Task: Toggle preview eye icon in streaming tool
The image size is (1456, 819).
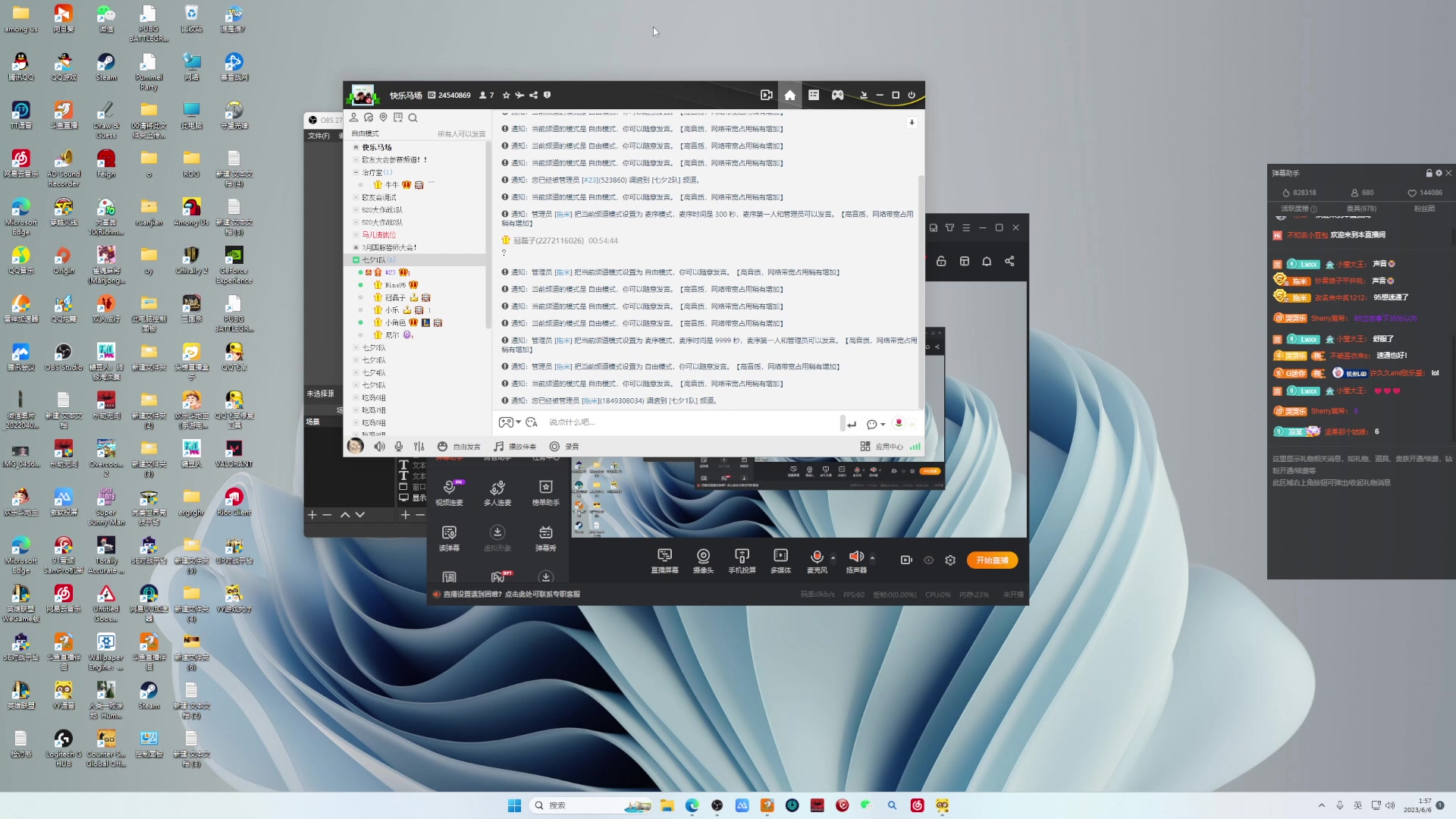Action: [928, 560]
